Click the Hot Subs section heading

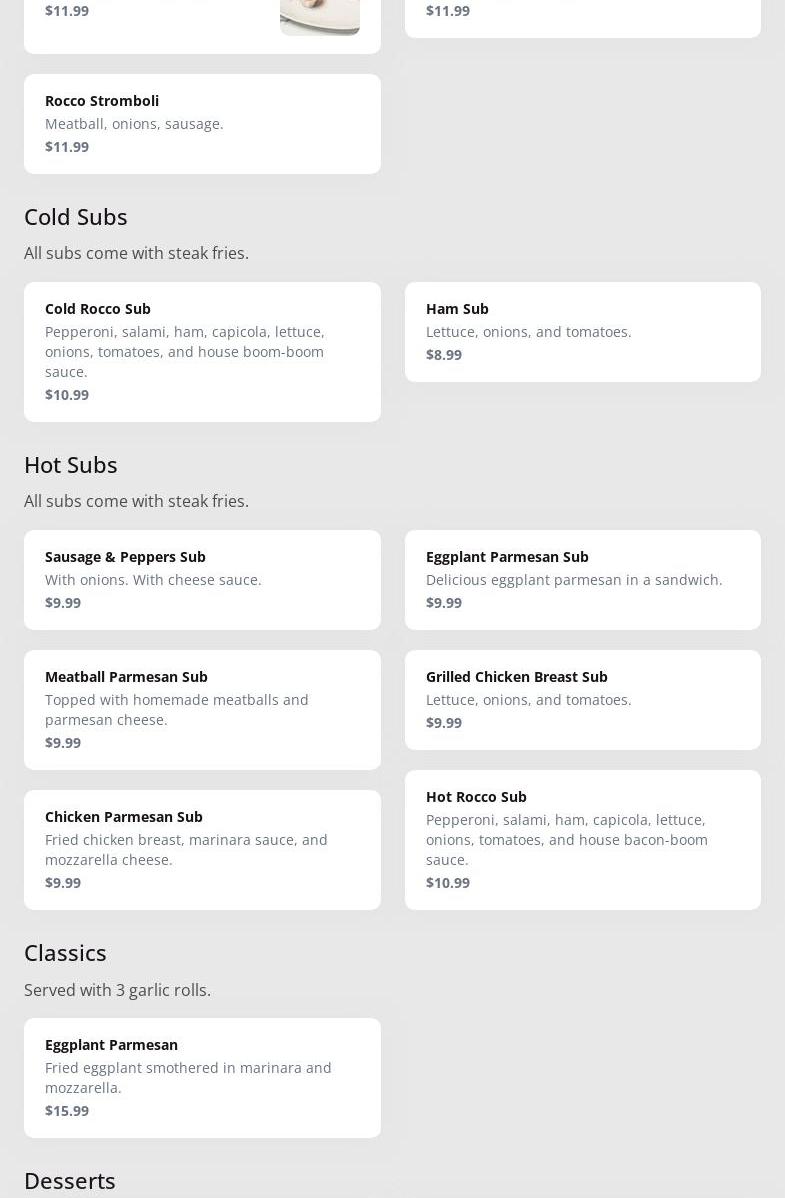click(71, 464)
